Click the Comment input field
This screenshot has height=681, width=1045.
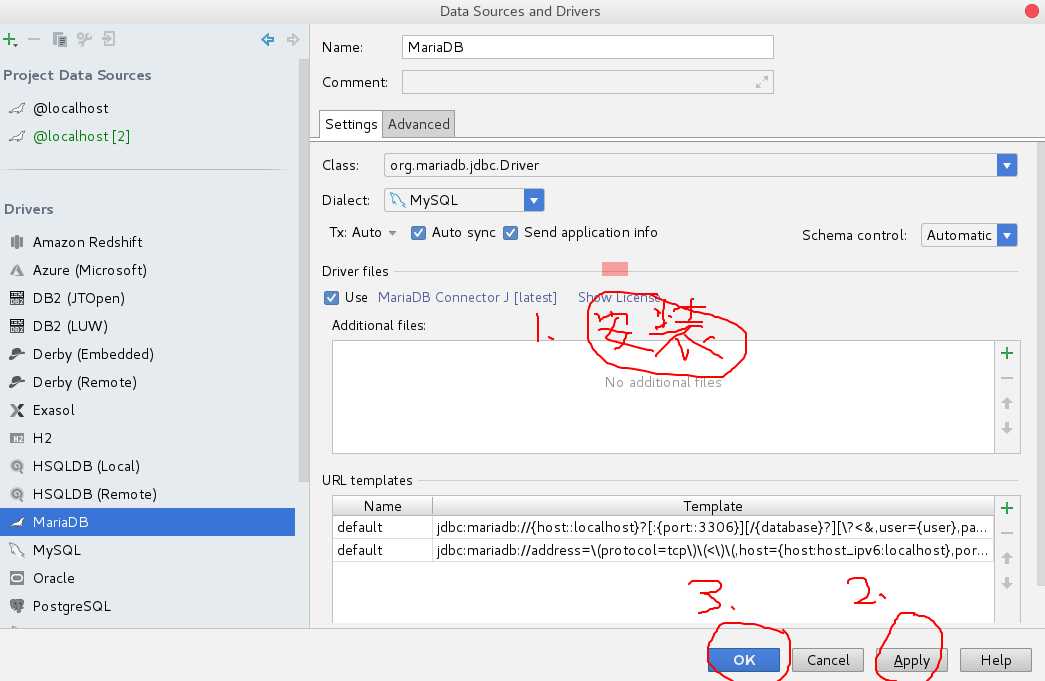(587, 82)
